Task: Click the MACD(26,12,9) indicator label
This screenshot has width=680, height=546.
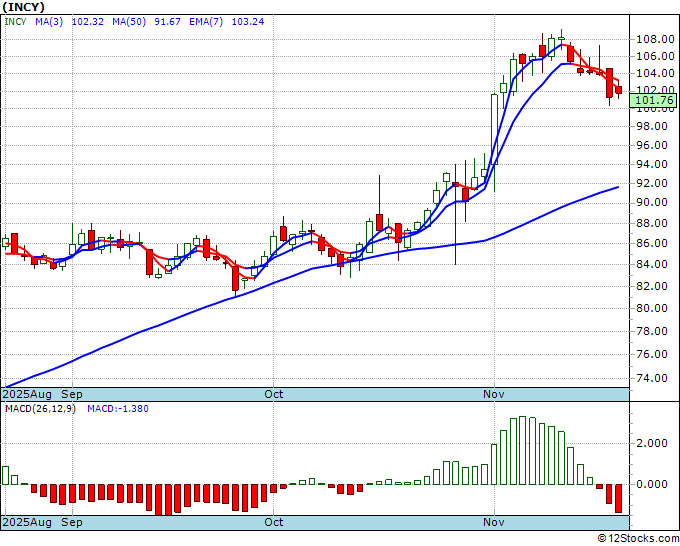Action: (40, 409)
